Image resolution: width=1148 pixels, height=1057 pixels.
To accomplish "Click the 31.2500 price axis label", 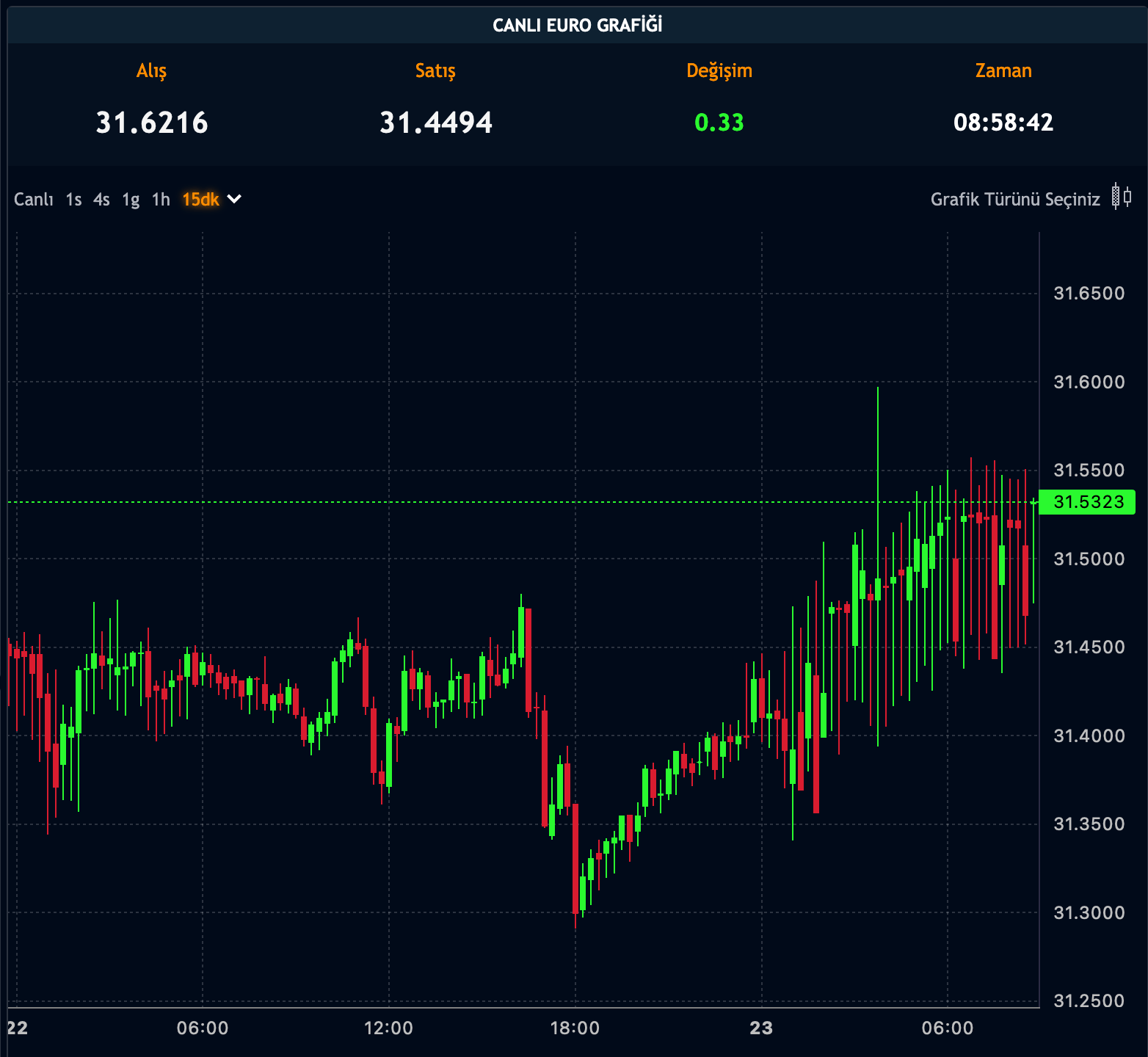I will click(x=1089, y=1001).
